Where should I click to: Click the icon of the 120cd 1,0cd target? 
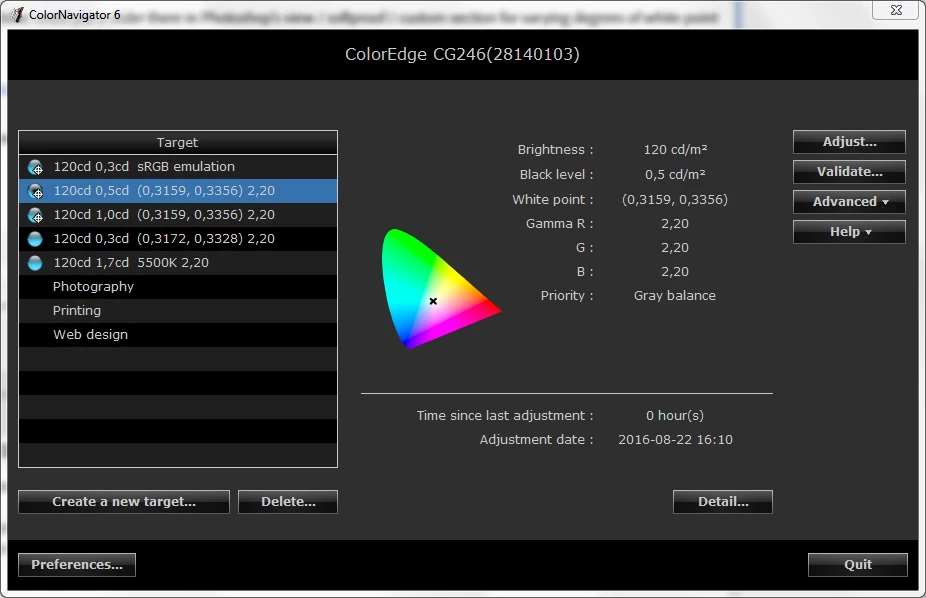35,215
